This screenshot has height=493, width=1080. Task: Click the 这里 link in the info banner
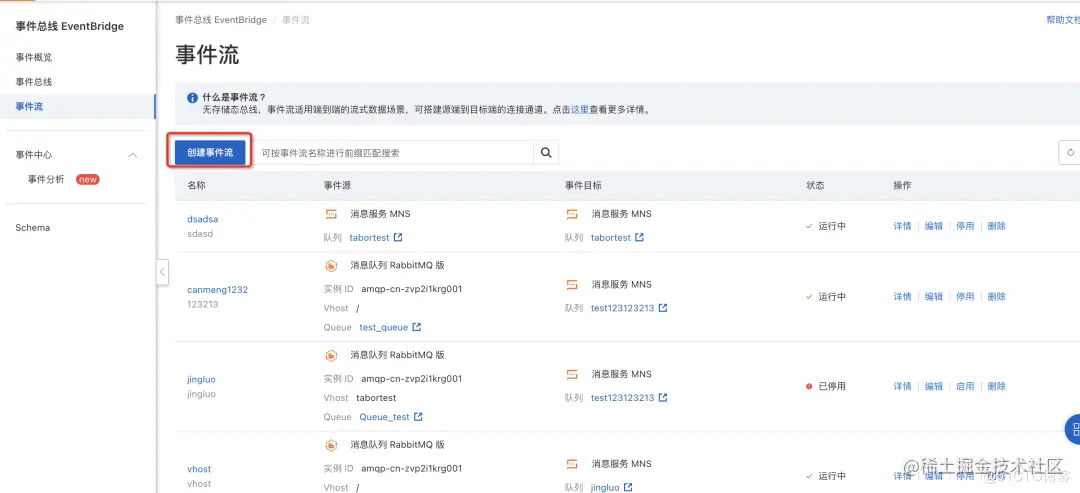click(579, 109)
